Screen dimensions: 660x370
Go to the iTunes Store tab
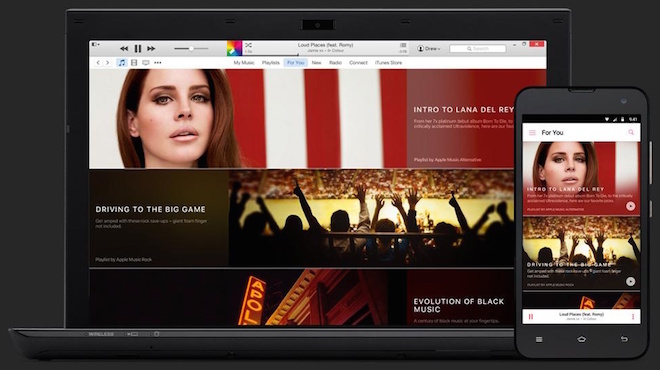click(x=389, y=63)
